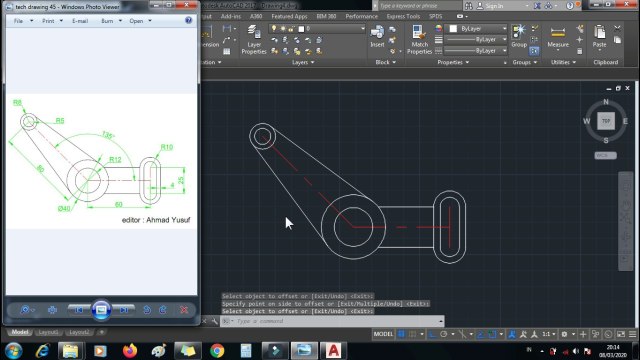This screenshot has width=640, height=360.
Task: Toggle object snap tracking in status bar
Action: (480, 334)
